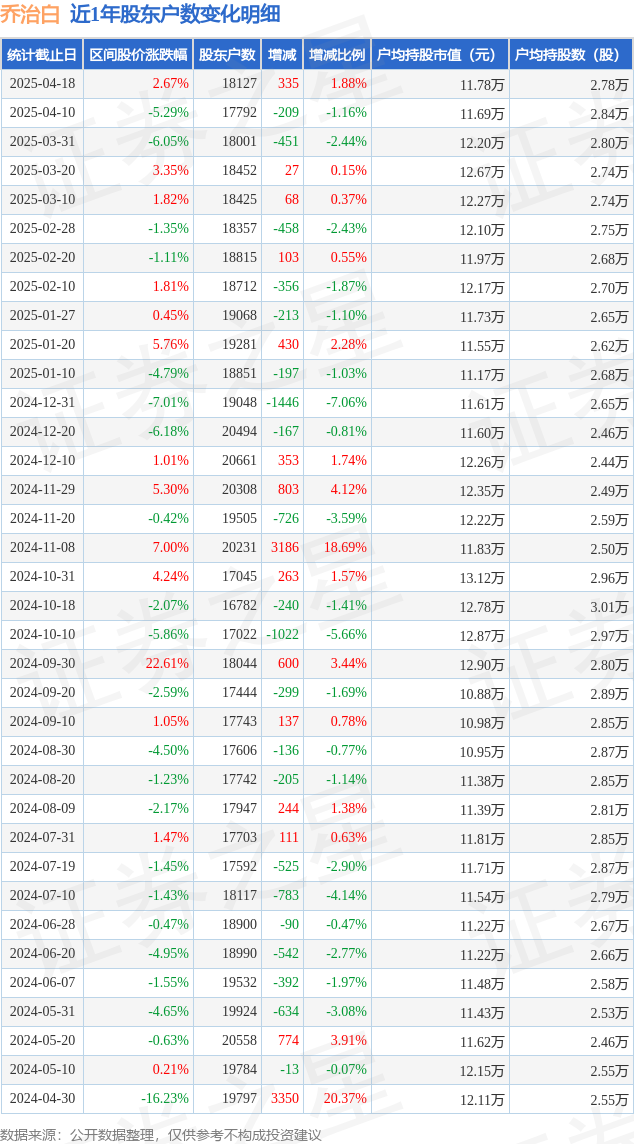Click the 增减比例 column header
Viewport: 634px width, 1144px height.
(x=337, y=55)
